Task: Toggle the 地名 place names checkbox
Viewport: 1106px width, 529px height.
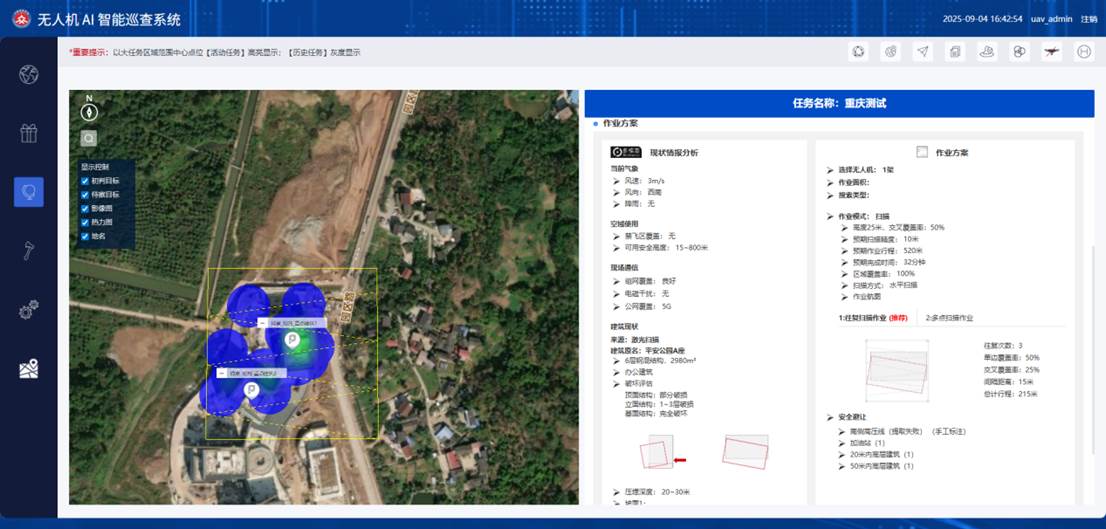Action: tap(85, 237)
